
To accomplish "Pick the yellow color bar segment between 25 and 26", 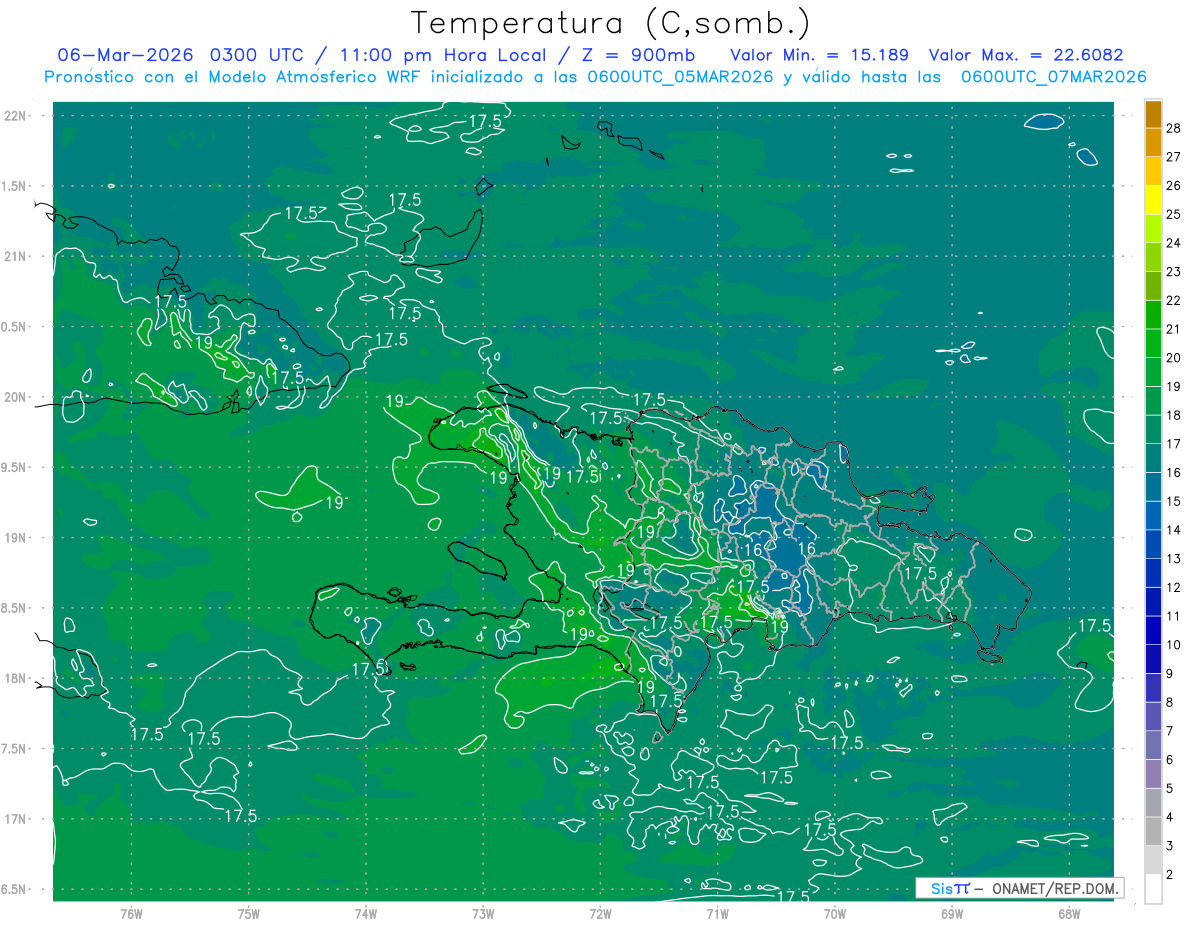I will [x=1153, y=199].
